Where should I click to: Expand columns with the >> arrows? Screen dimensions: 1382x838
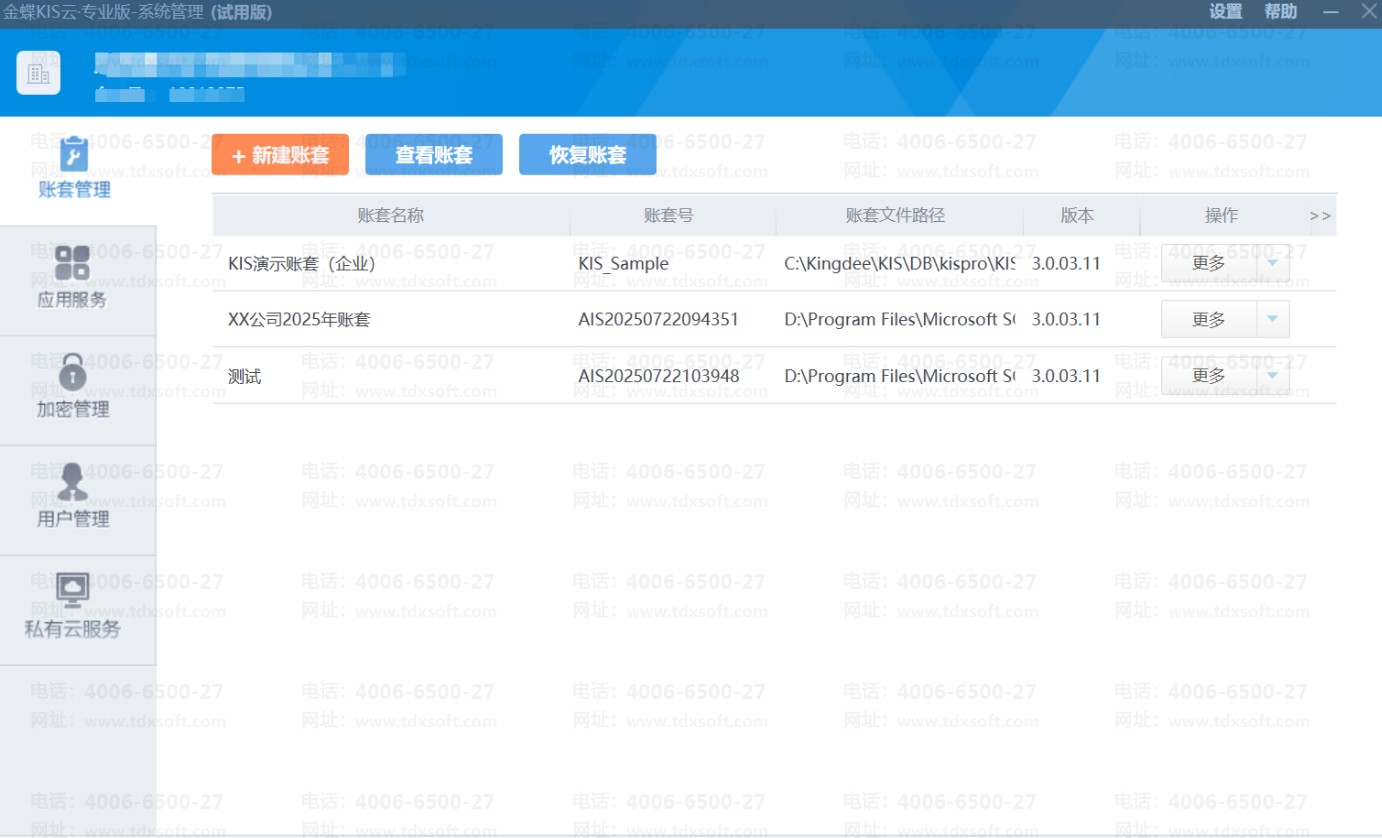click(x=1320, y=216)
